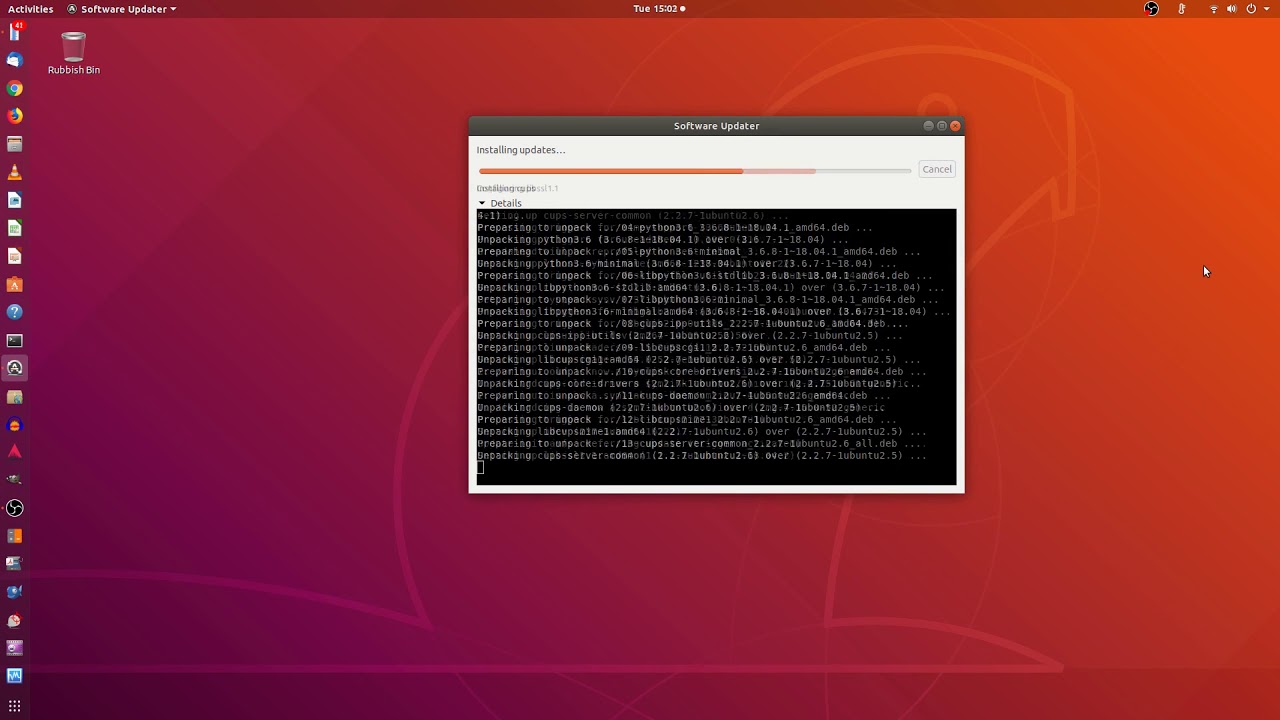Click the installation progress bar
Screen dimensions: 1280x720
click(x=695, y=171)
